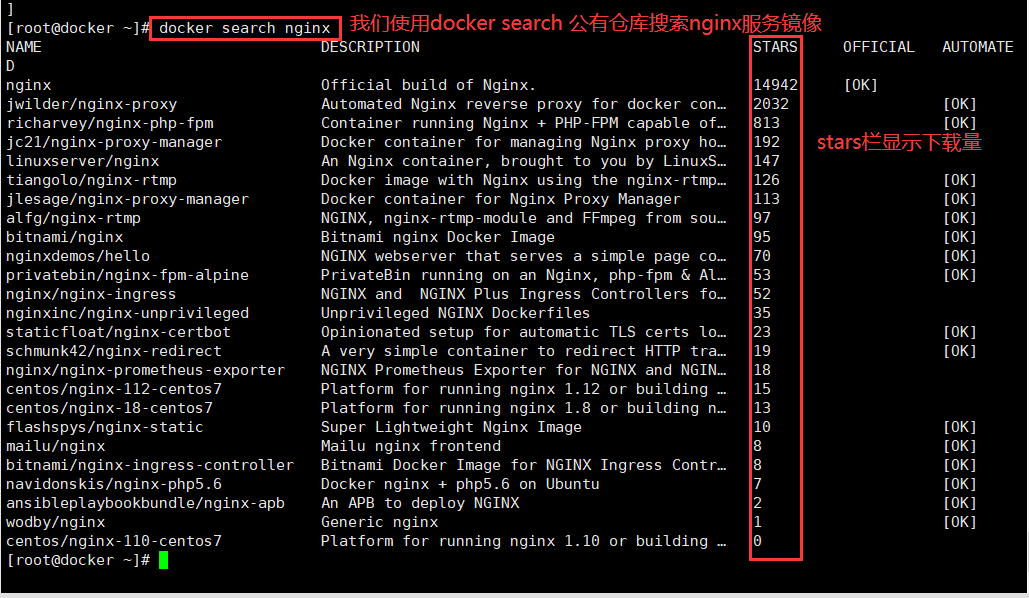Select 'mailu/nginx' image name
1029x598 pixels.
click(x=56, y=447)
